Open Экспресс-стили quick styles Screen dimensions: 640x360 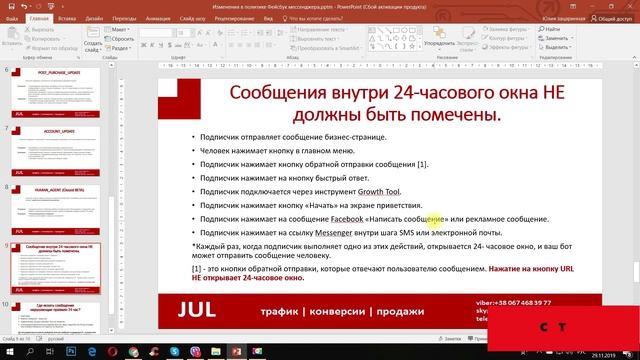click(x=467, y=40)
